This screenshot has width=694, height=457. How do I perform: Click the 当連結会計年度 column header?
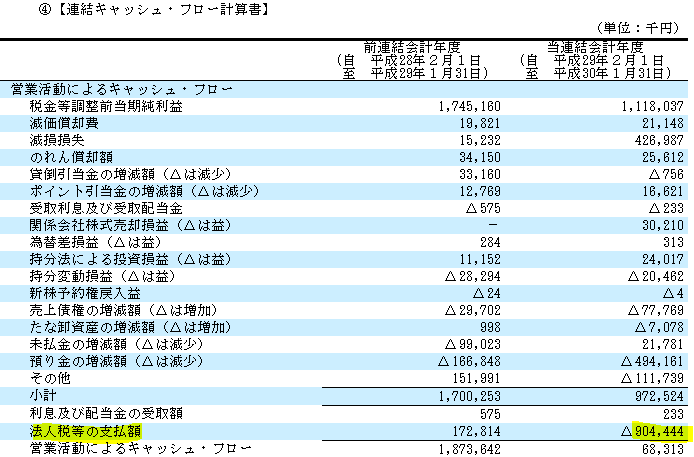595,47
